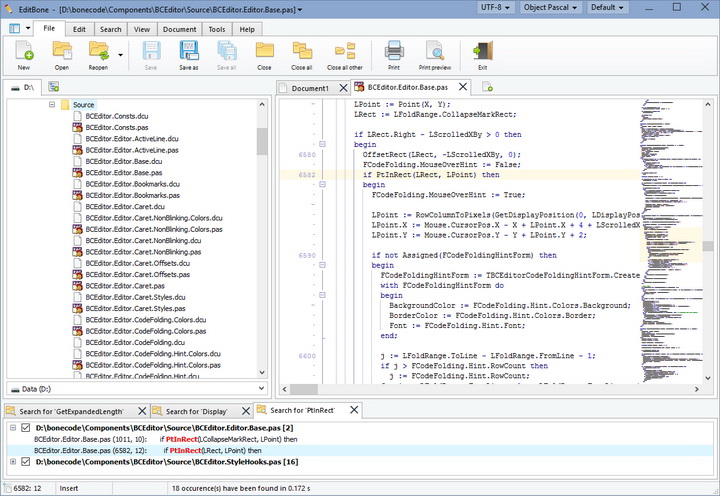The width and height of the screenshot is (720, 496).
Task: Close the 'GetExpandedLength' search tab
Action: (141, 411)
